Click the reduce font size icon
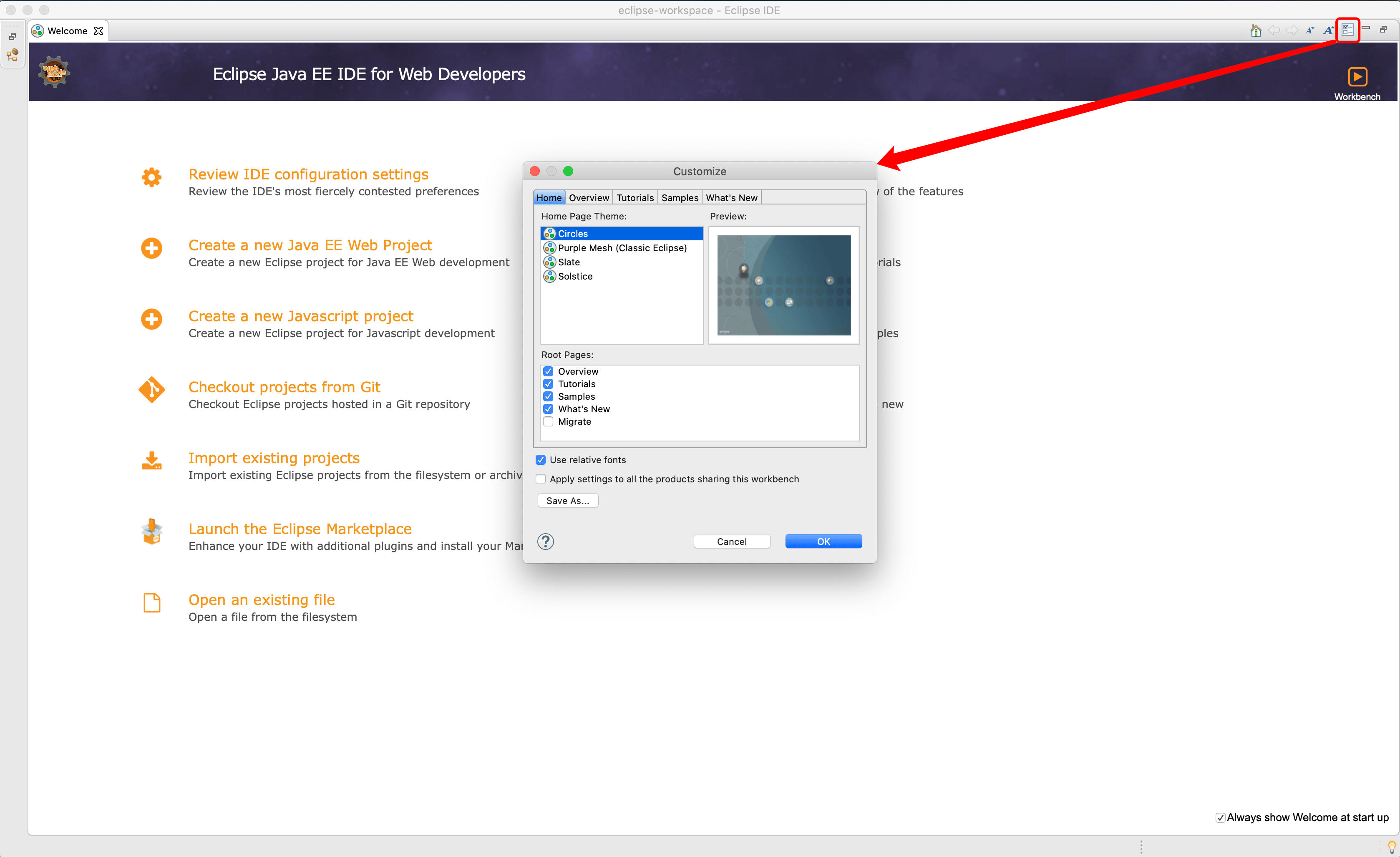The height and width of the screenshot is (857, 1400). point(1309,30)
